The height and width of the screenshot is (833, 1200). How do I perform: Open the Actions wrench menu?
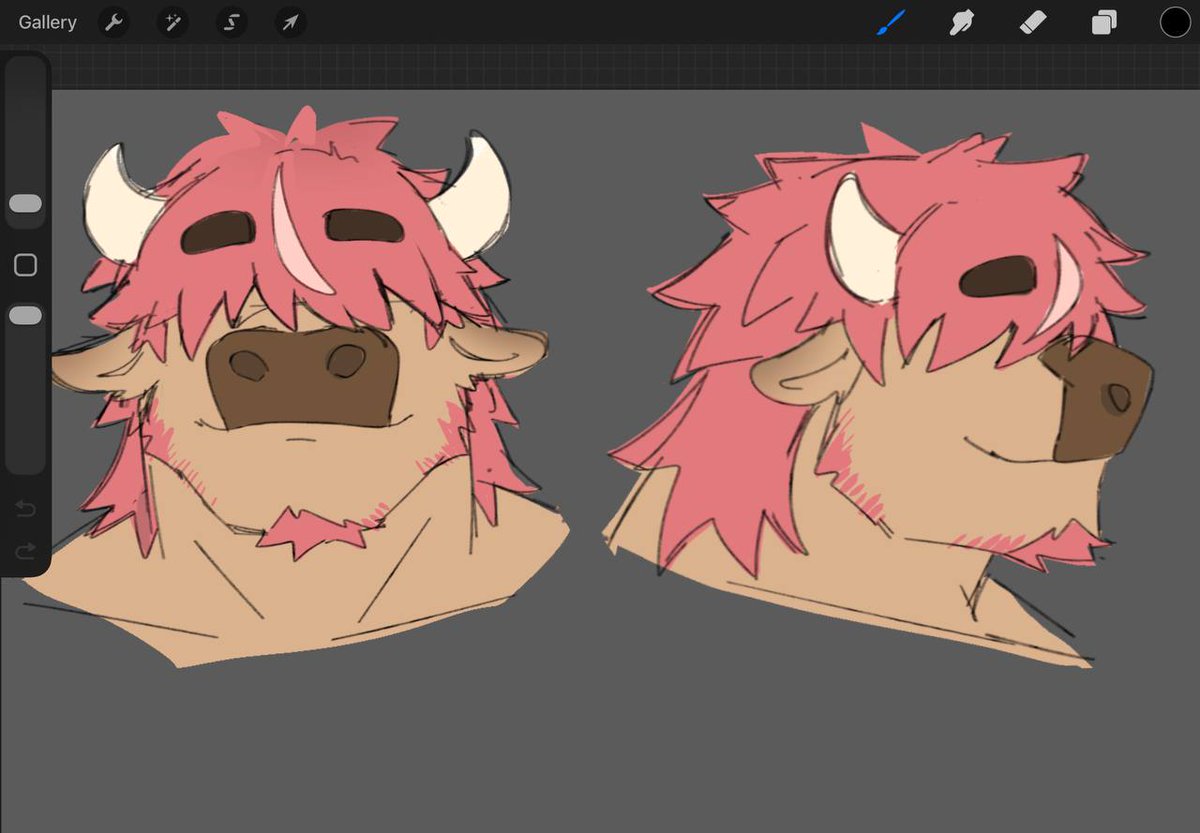tap(114, 22)
